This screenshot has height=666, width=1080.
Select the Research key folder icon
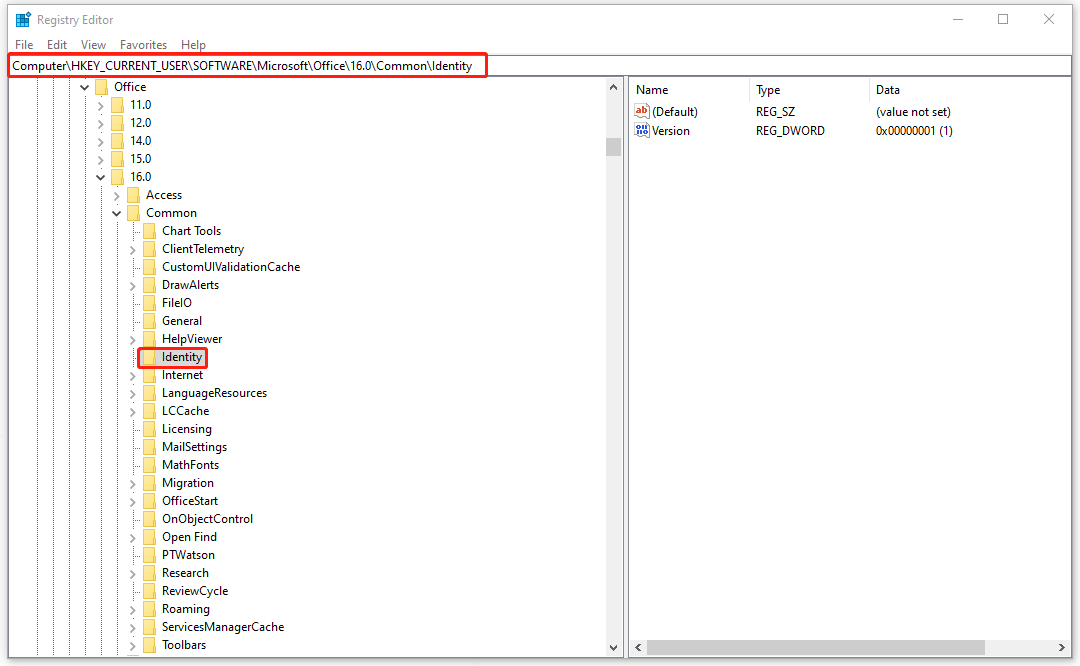147,573
